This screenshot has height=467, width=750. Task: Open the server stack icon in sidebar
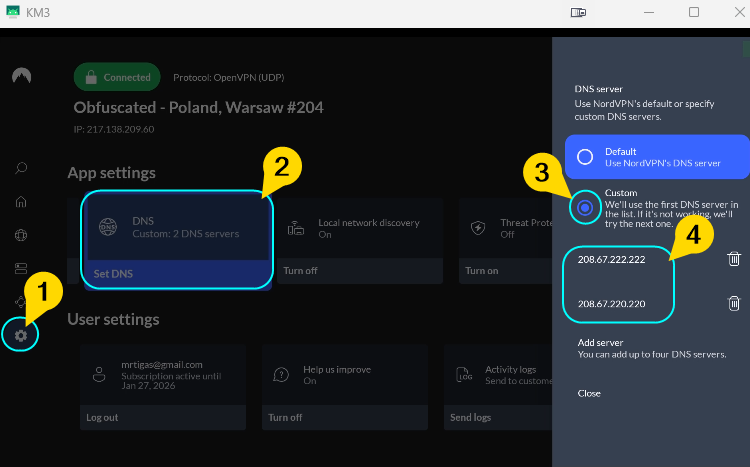[21, 268]
